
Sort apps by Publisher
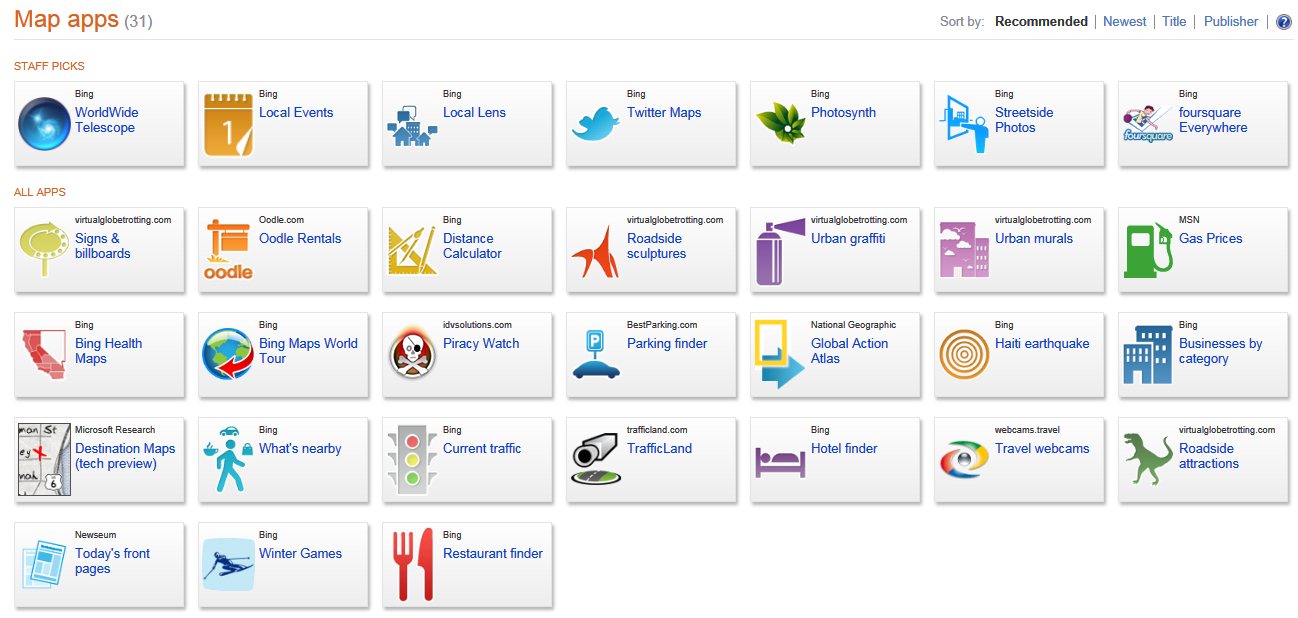[1231, 21]
